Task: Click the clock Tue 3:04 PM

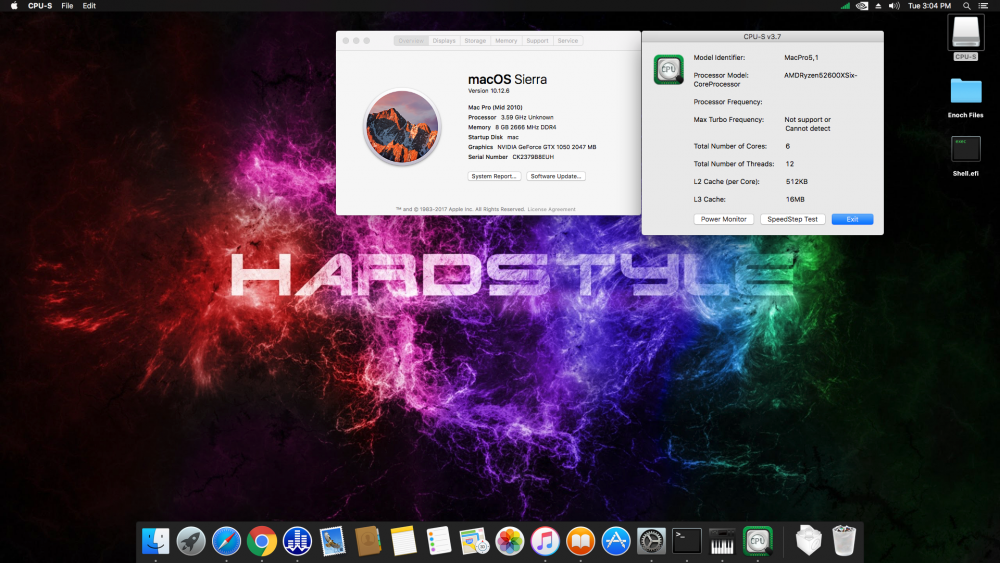Action: tap(929, 6)
